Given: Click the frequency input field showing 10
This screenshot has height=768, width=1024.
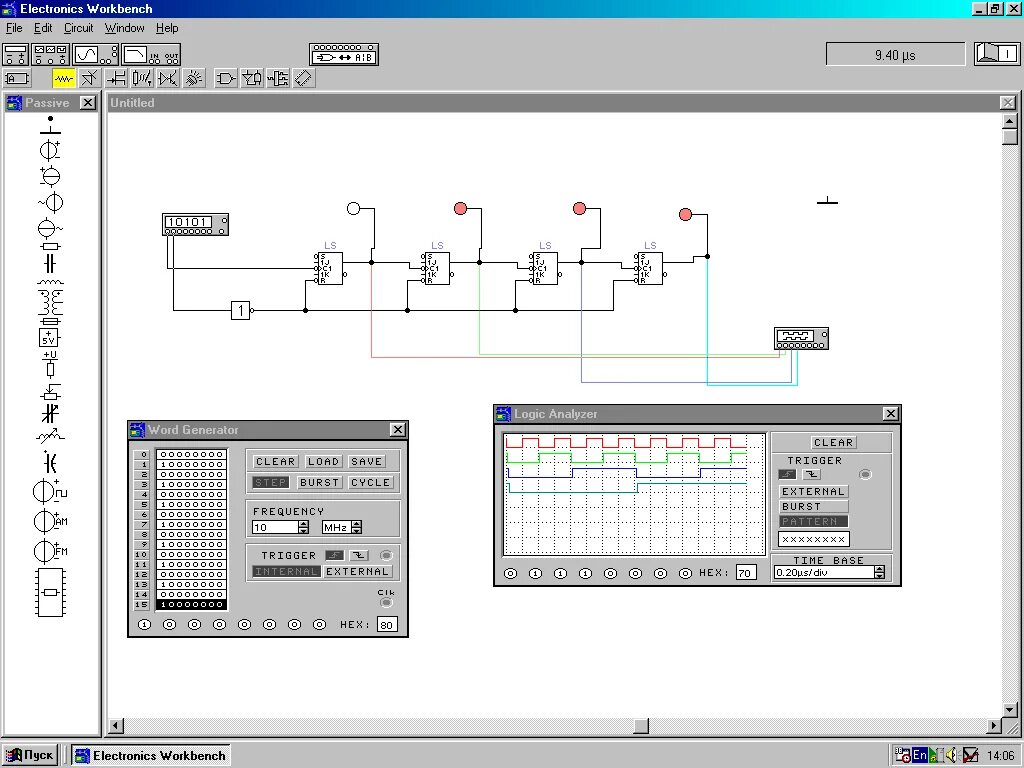Looking at the screenshot, I should (274, 527).
